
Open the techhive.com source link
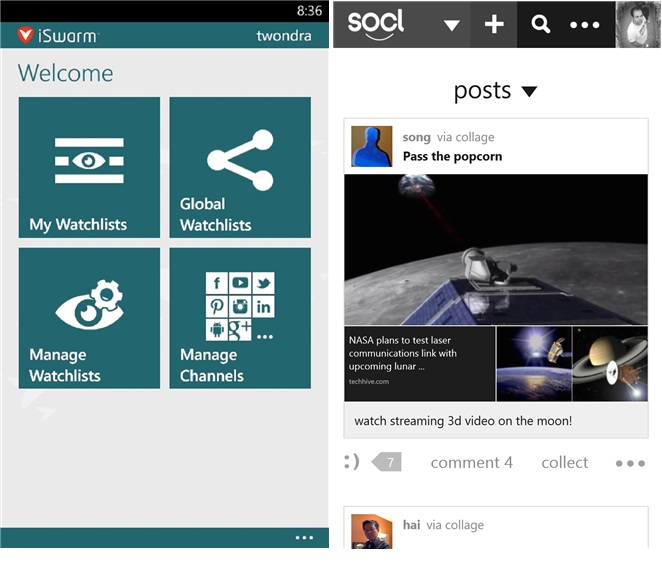pos(369,382)
